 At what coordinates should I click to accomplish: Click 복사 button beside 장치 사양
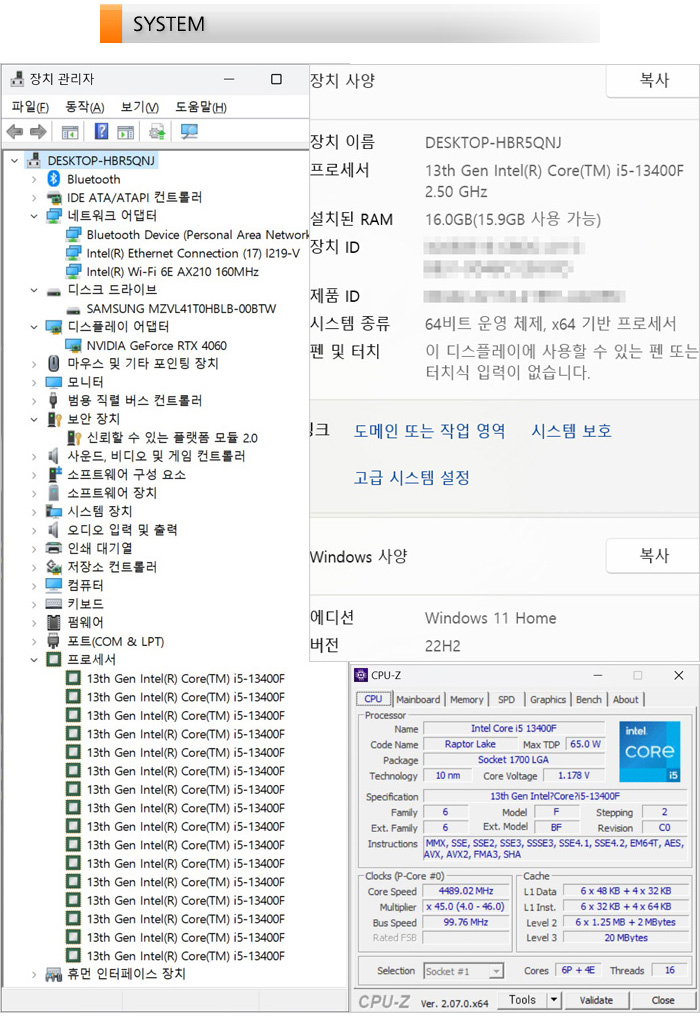click(x=653, y=81)
